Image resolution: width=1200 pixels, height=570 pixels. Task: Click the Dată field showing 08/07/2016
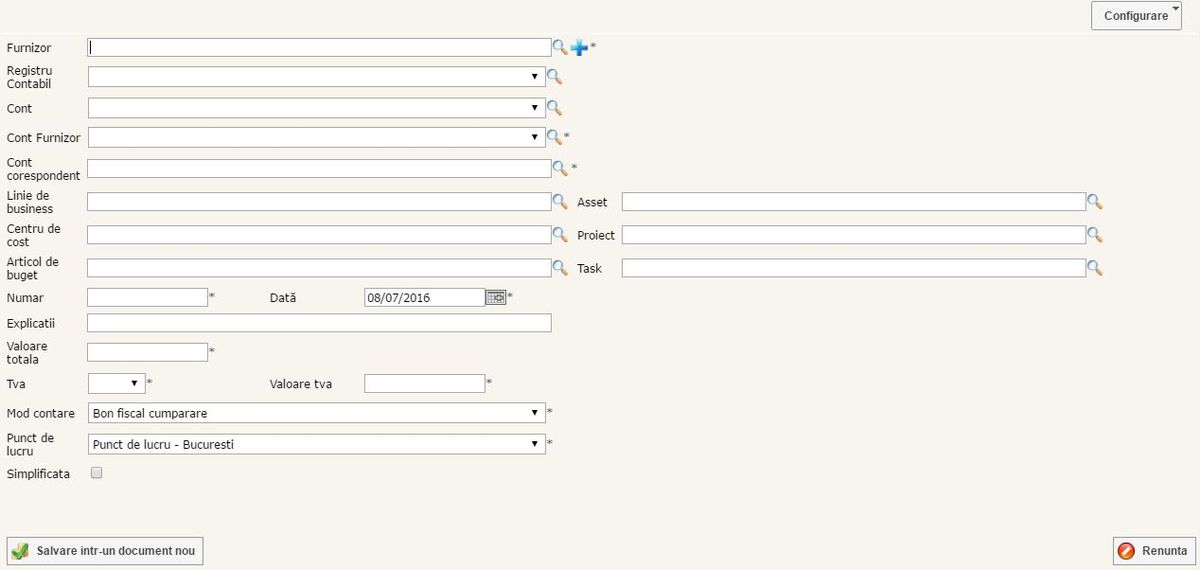pos(425,297)
